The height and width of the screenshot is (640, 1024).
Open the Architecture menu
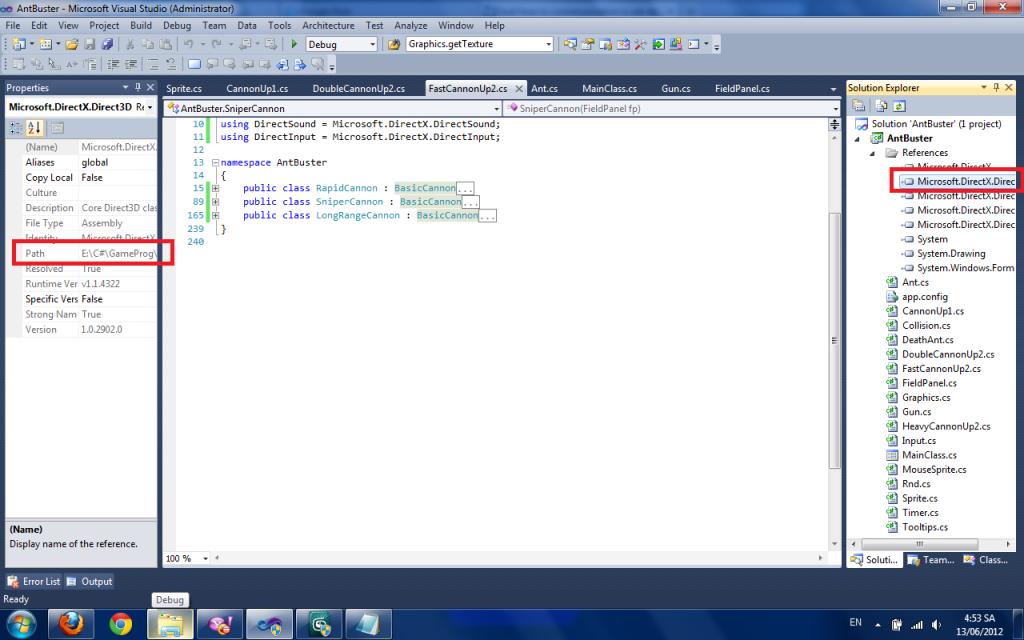coord(328,25)
